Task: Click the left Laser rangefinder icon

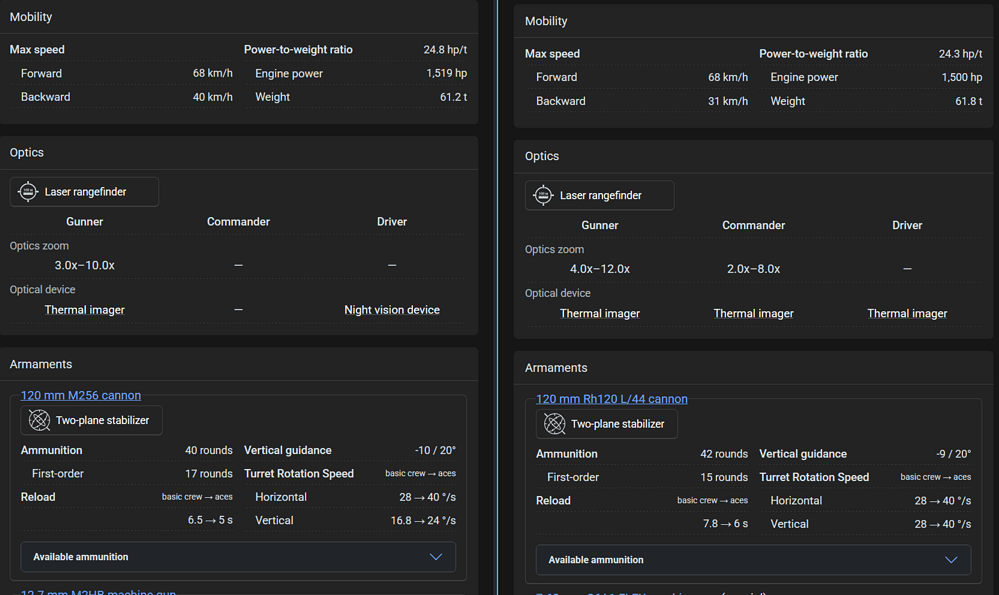Action: click(x=28, y=191)
